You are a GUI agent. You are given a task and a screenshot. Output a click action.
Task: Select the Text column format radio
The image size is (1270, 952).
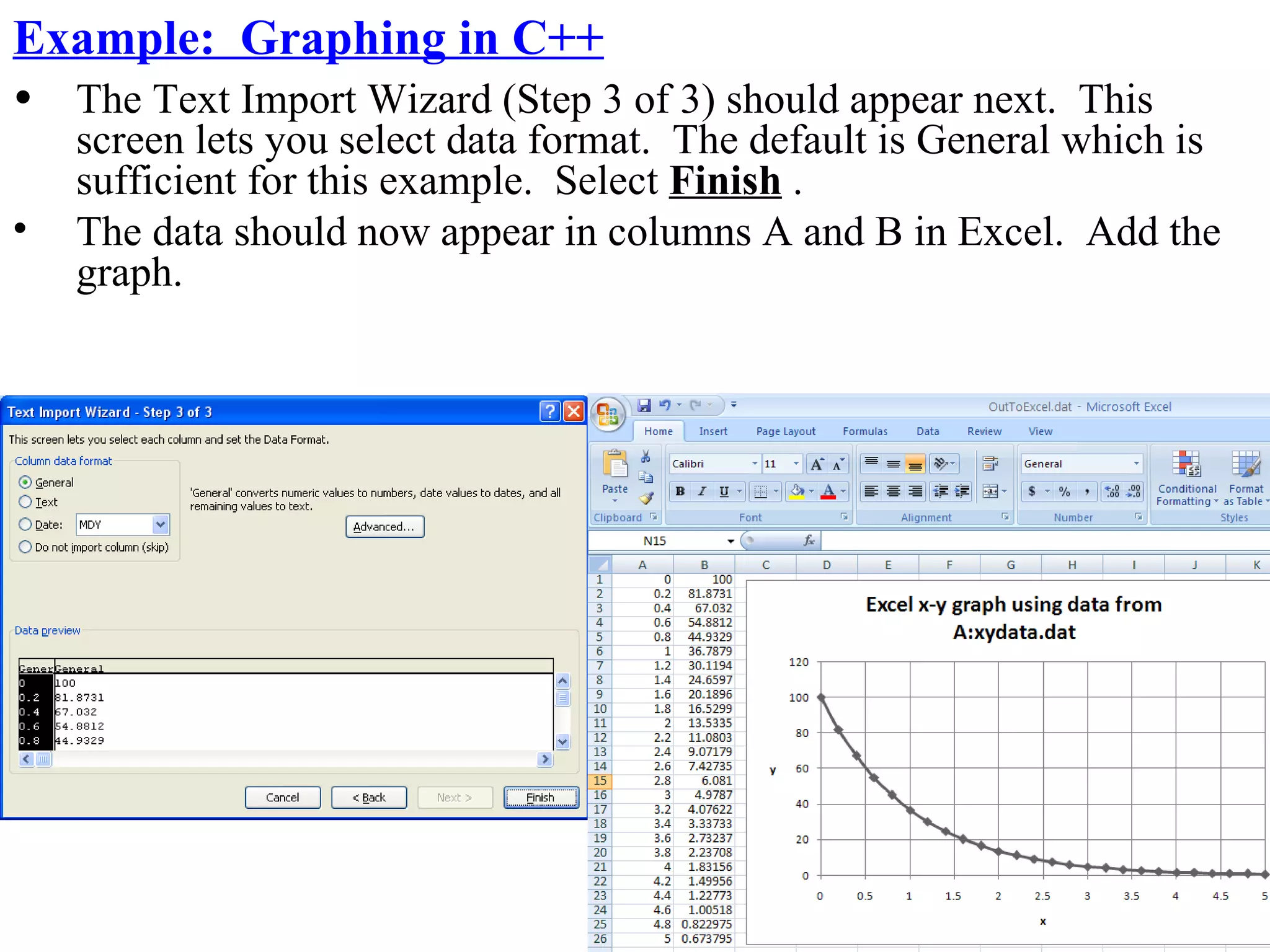(x=25, y=501)
